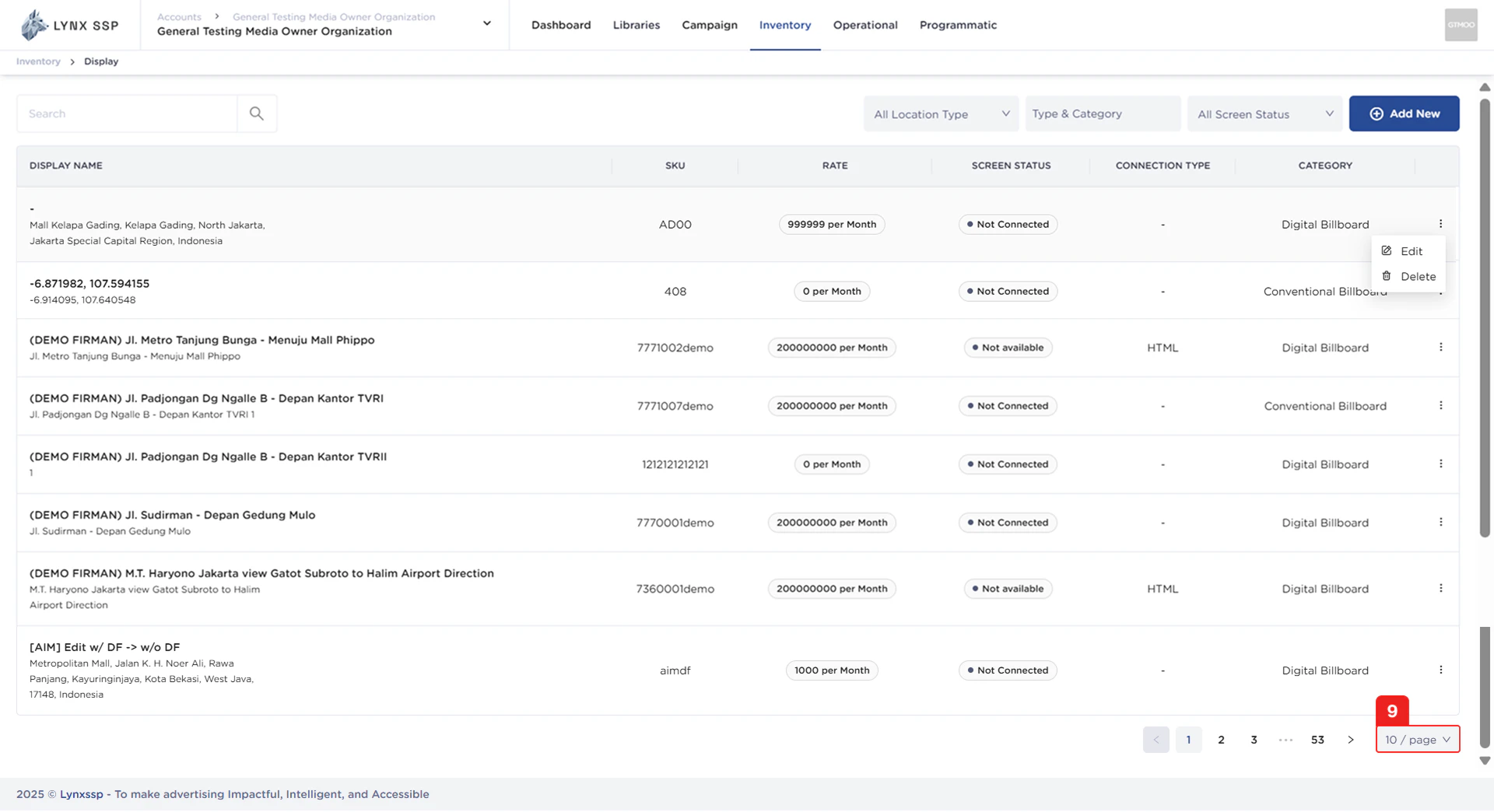Switch to the Campaign menu item
This screenshot has height=812, width=1494.
[x=709, y=24]
